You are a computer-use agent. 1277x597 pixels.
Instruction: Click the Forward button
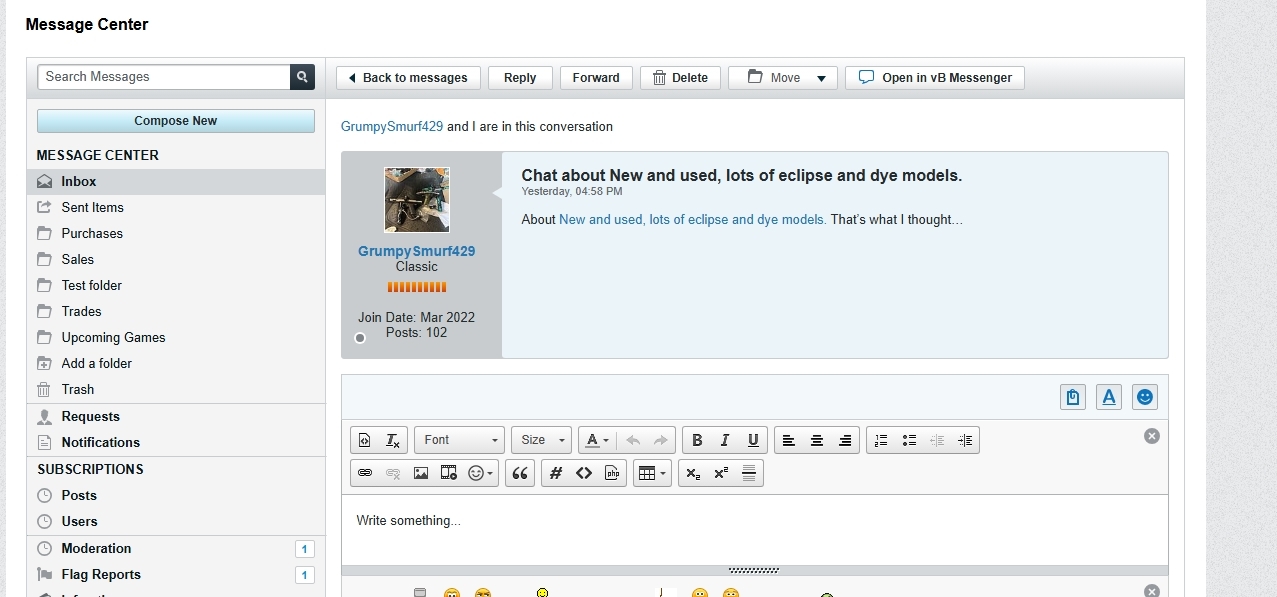coord(596,78)
